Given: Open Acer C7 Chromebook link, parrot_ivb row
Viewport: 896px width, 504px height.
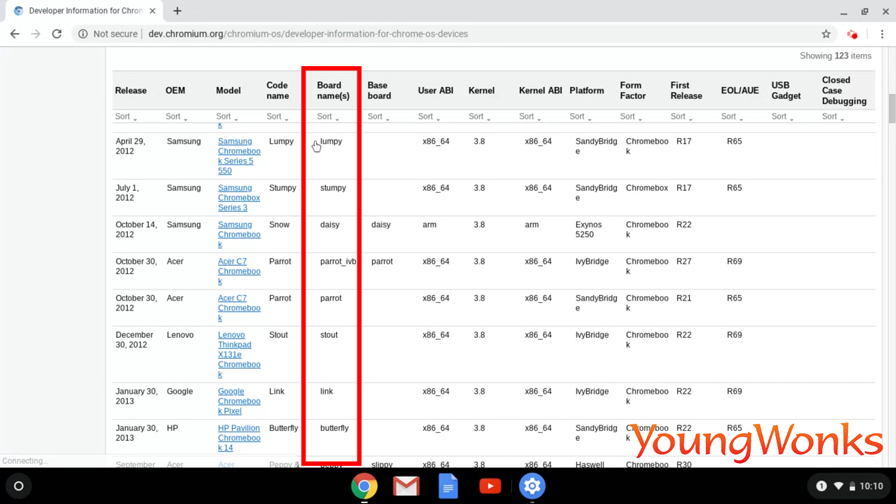Looking at the screenshot, I should (x=239, y=271).
